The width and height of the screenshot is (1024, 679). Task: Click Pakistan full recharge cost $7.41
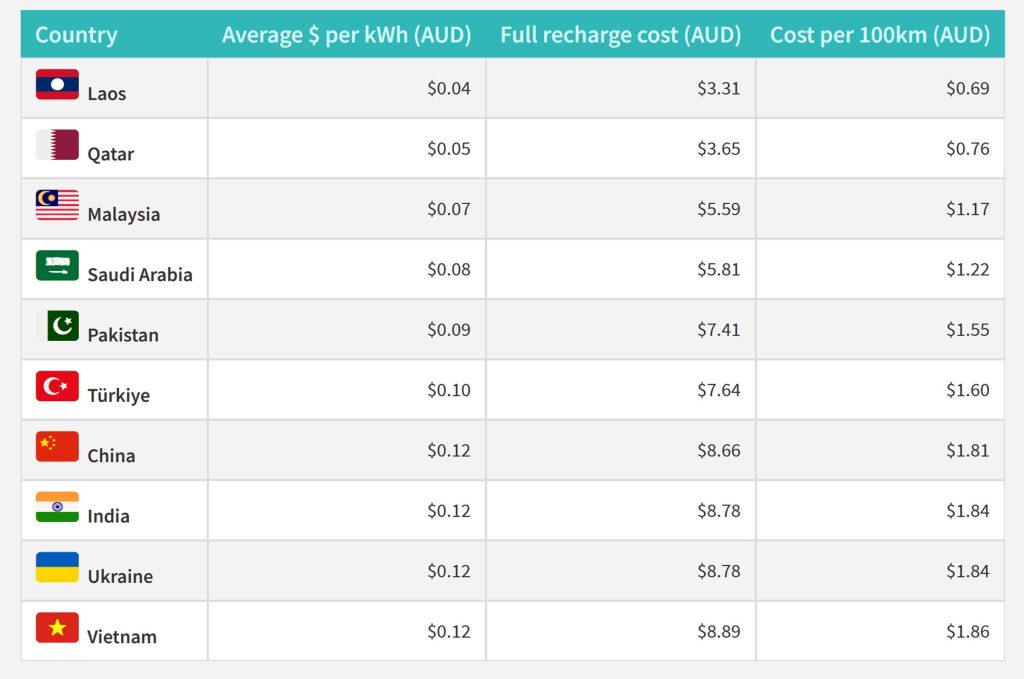[x=718, y=330]
